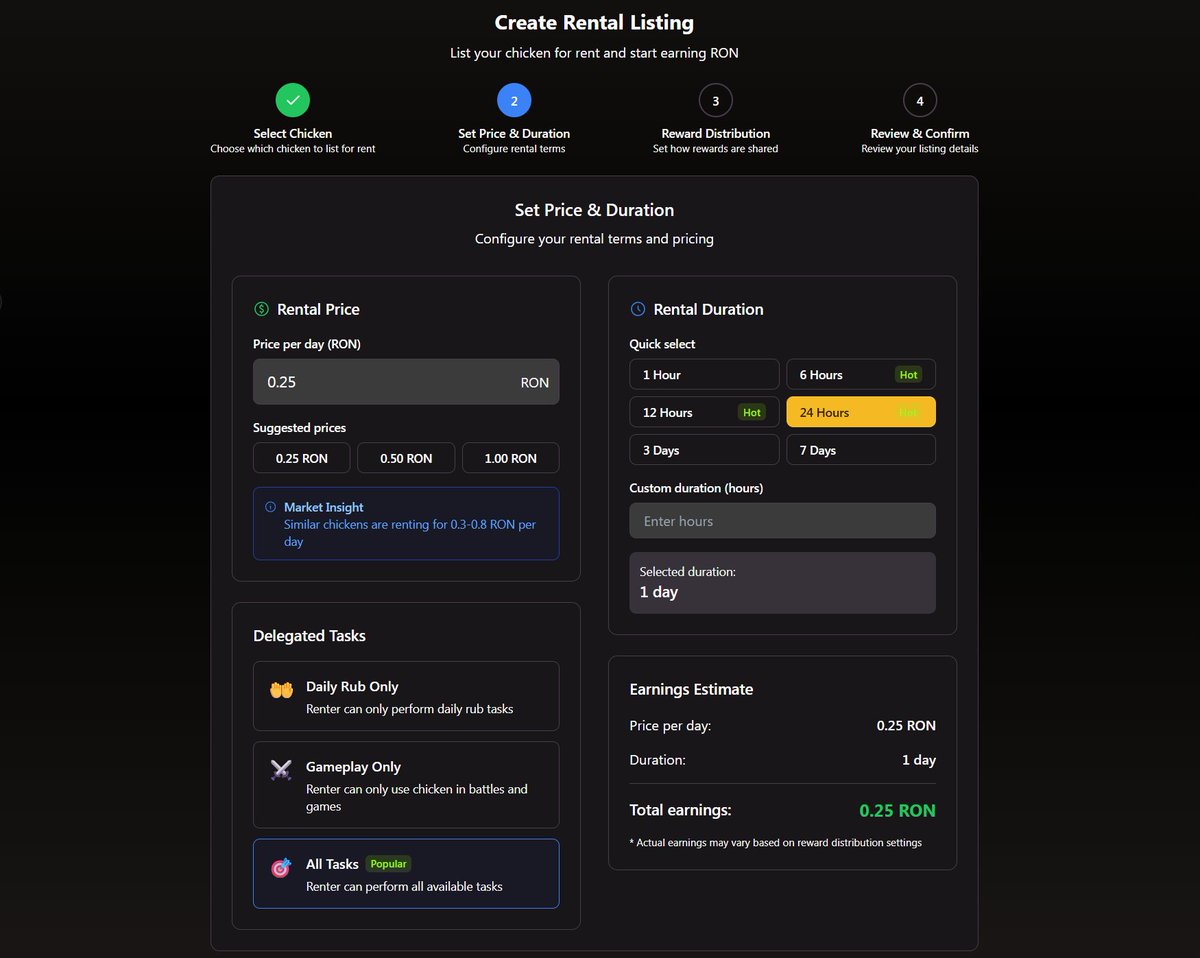Click the crossed swords Gameplay icon

[280, 770]
